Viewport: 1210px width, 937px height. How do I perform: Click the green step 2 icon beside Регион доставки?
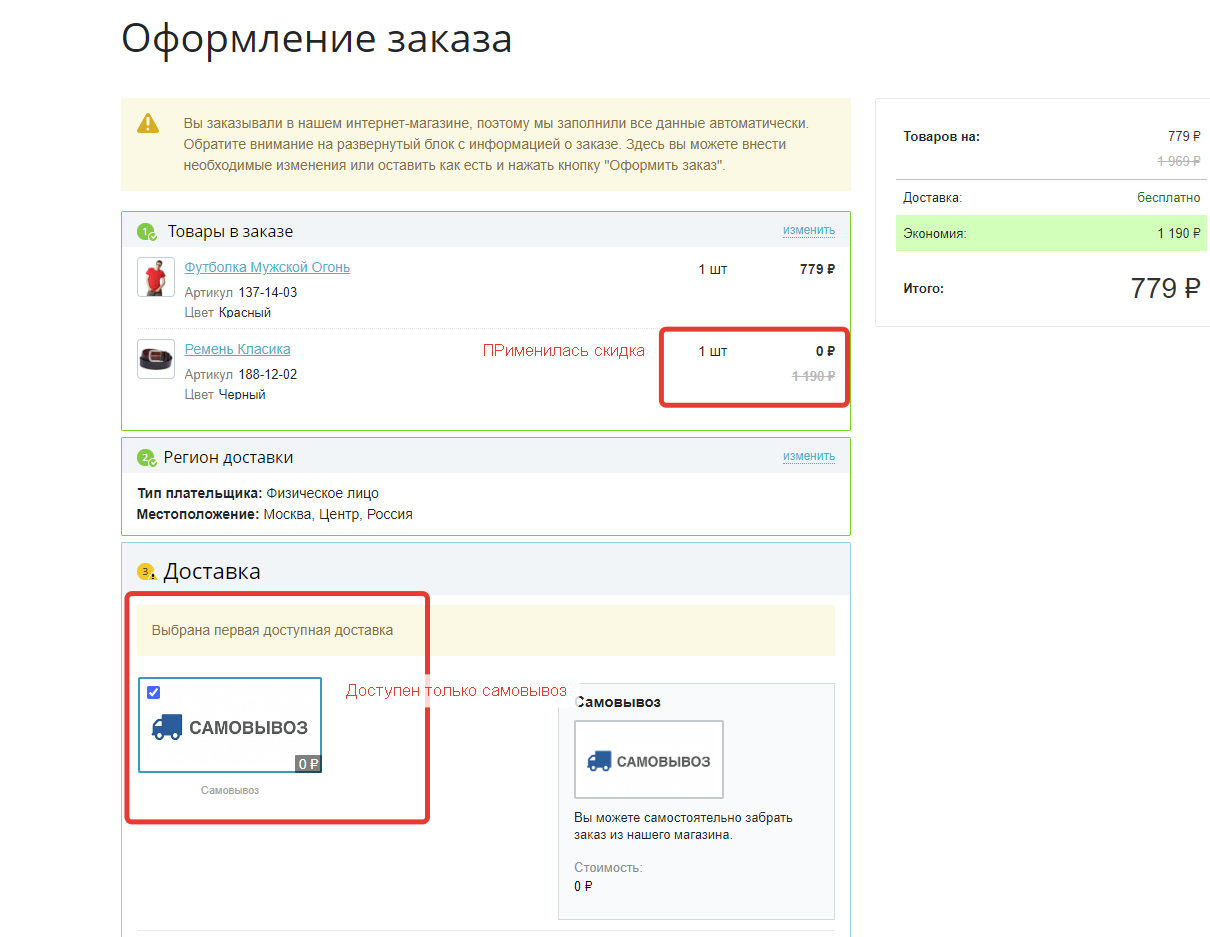(x=147, y=458)
